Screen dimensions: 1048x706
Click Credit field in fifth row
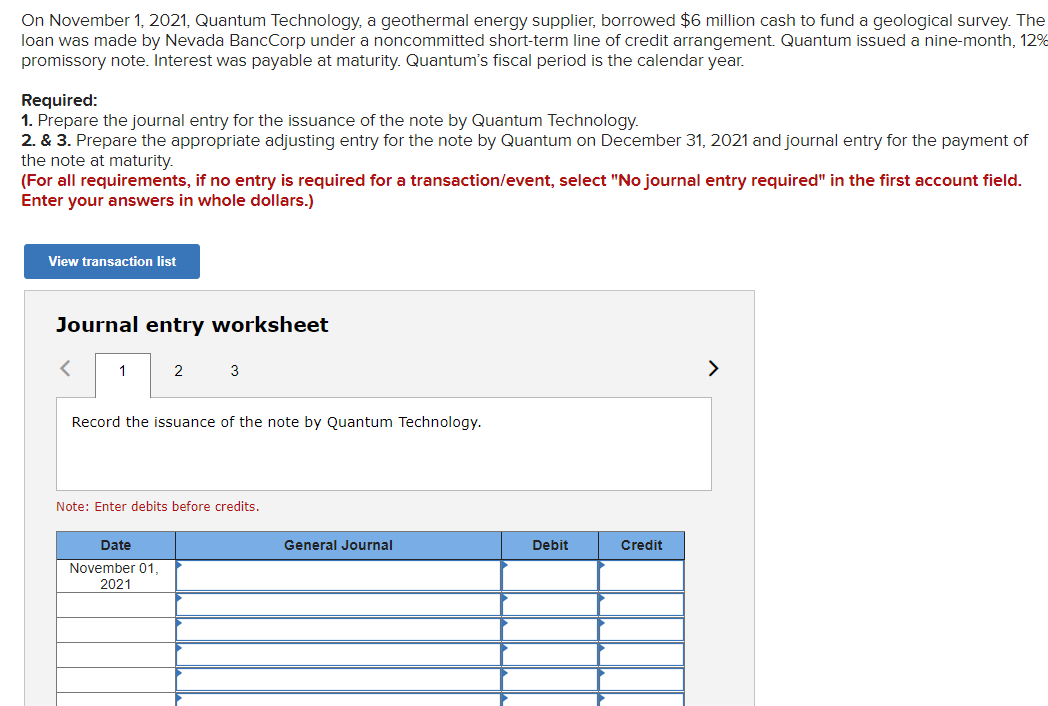point(642,679)
